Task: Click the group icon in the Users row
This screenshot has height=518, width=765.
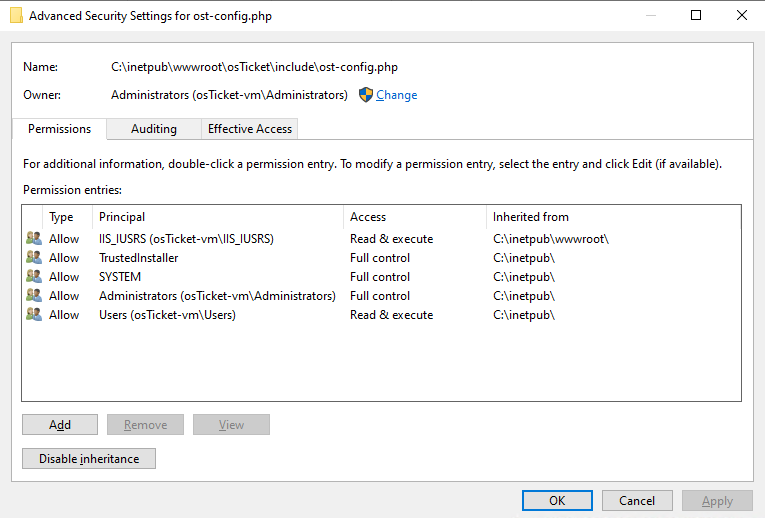Action: point(34,315)
